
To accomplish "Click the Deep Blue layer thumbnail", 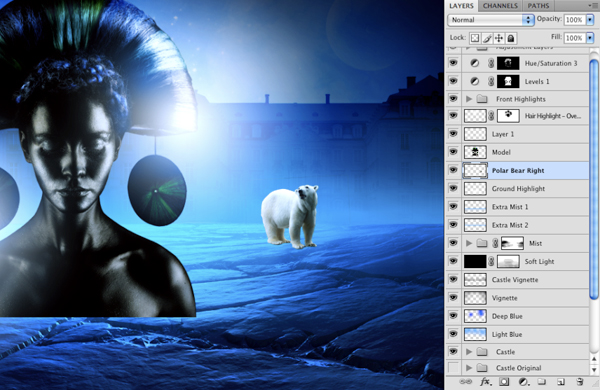I will 475,316.
